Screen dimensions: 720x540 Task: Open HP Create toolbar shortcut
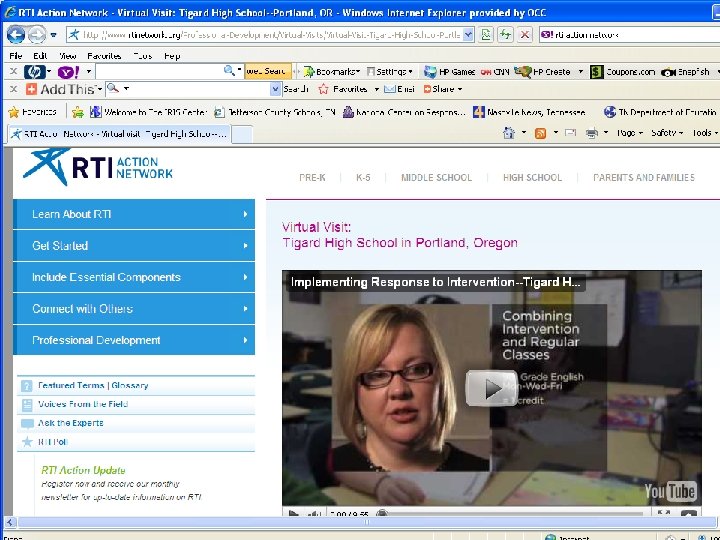tap(542, 72)
